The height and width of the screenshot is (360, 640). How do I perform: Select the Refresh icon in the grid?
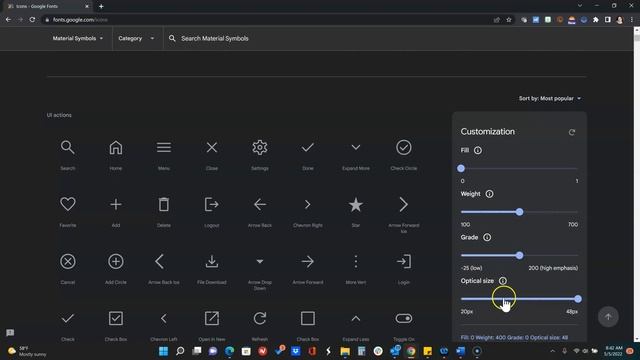260,318
